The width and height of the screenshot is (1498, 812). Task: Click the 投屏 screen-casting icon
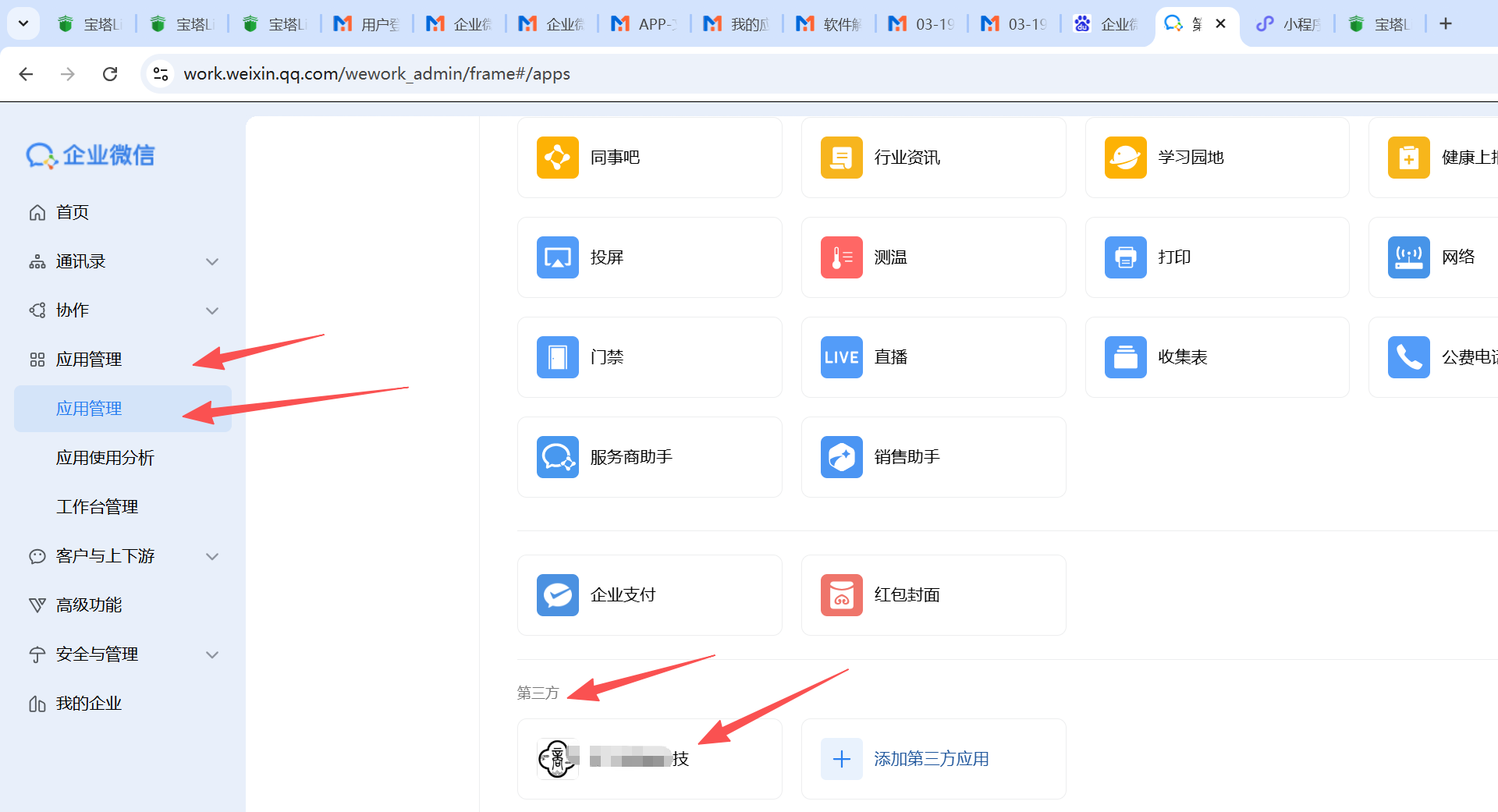point(557,257)
